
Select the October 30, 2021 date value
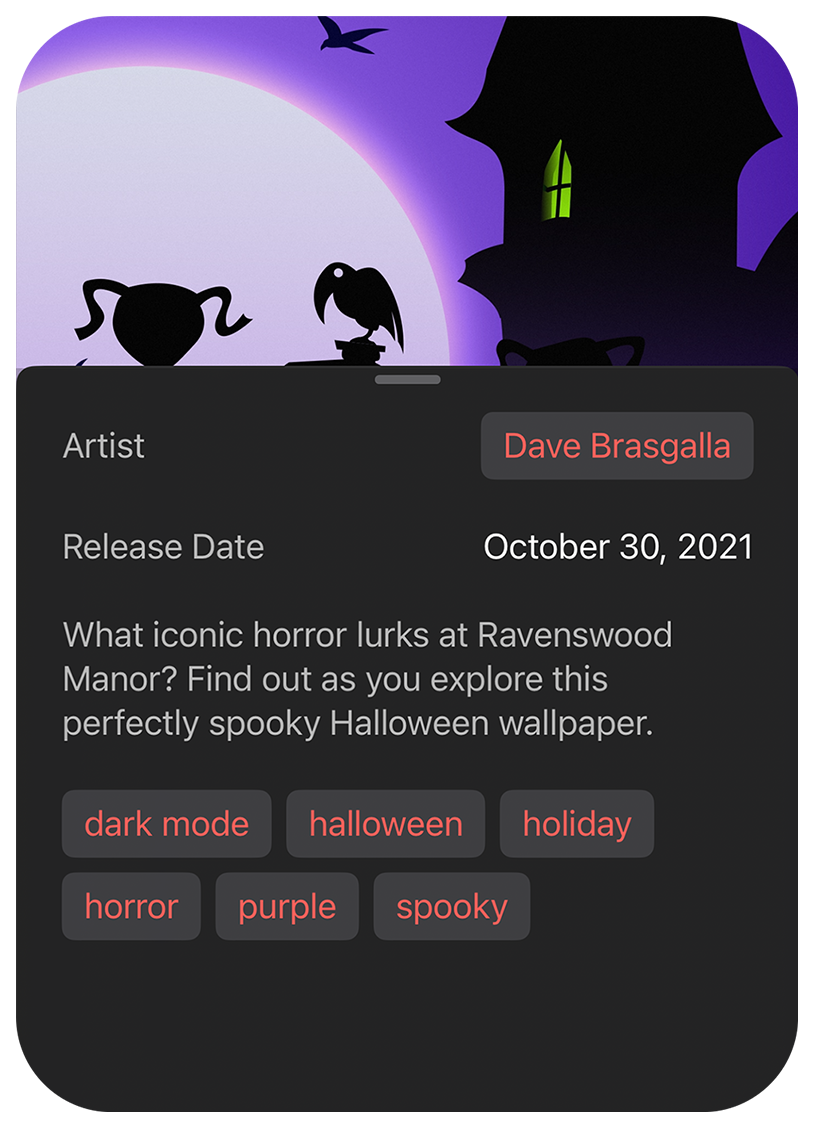point(617,547)
